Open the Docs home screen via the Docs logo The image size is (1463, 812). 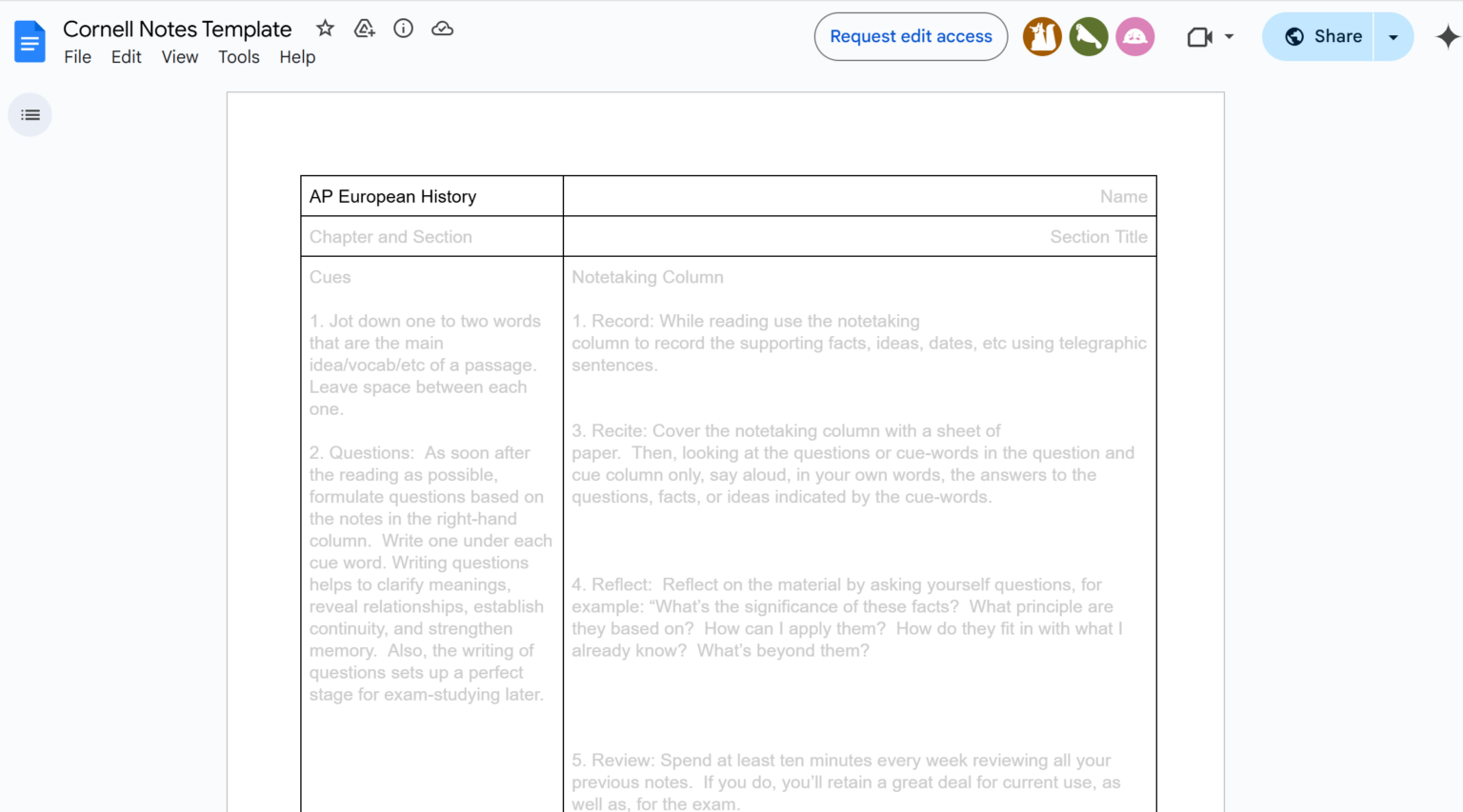click(x=30, y=41)
